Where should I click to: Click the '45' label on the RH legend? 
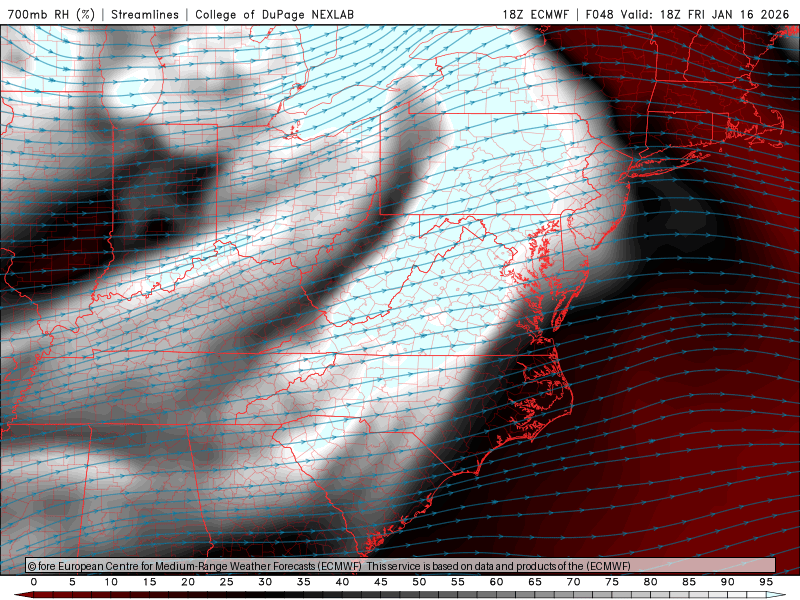coord(381,582)
